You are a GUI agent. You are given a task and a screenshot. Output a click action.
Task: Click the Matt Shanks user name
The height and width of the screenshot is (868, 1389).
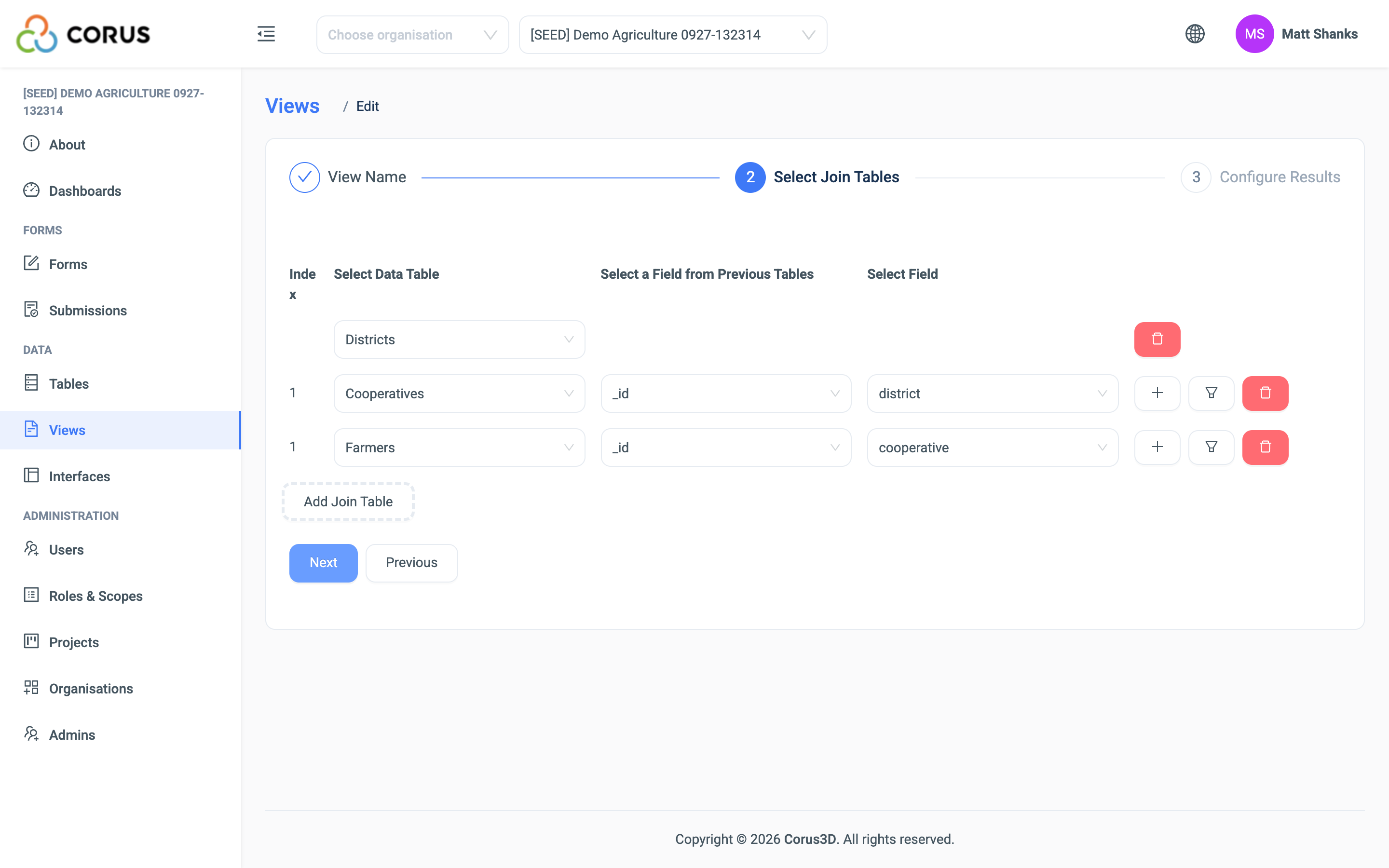1320,34
